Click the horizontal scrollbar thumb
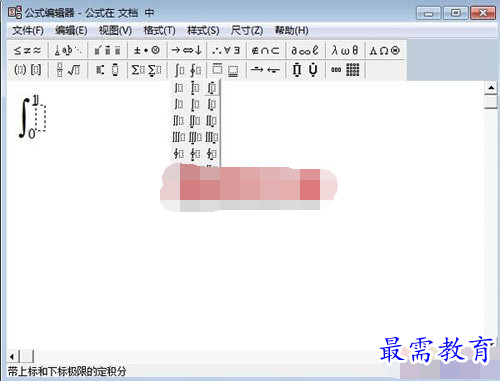The width and height of the screenshot is (501, 381). [26, 357]
